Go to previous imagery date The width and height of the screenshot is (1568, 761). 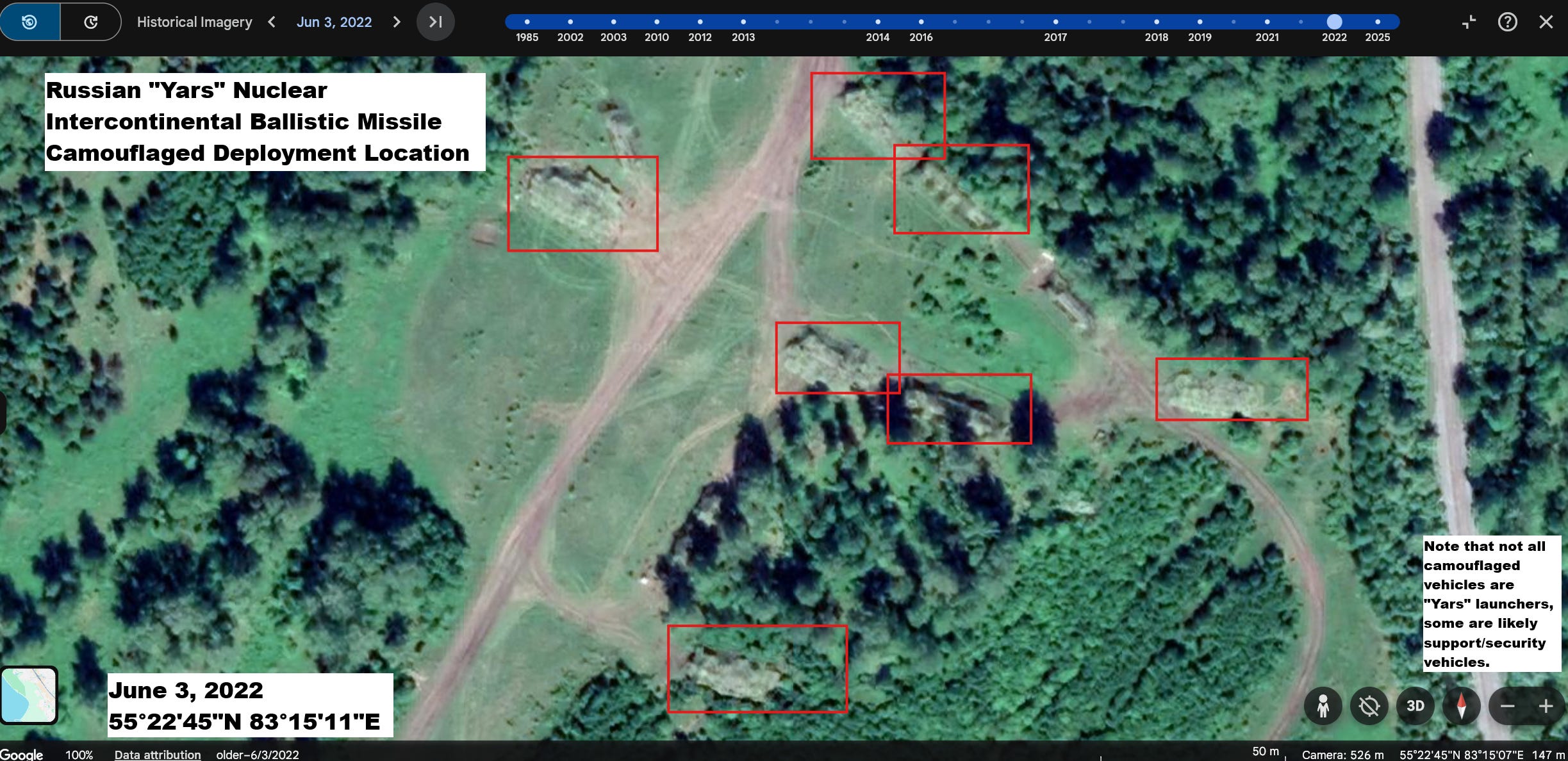(x=272, y=22)
